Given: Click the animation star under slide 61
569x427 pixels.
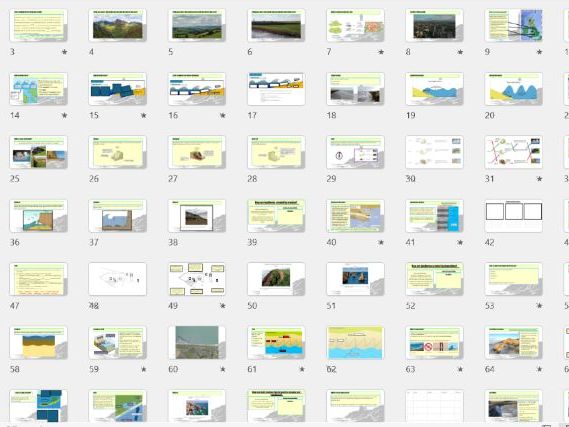Looking at the screenshot, I should [x=302, y=369].
